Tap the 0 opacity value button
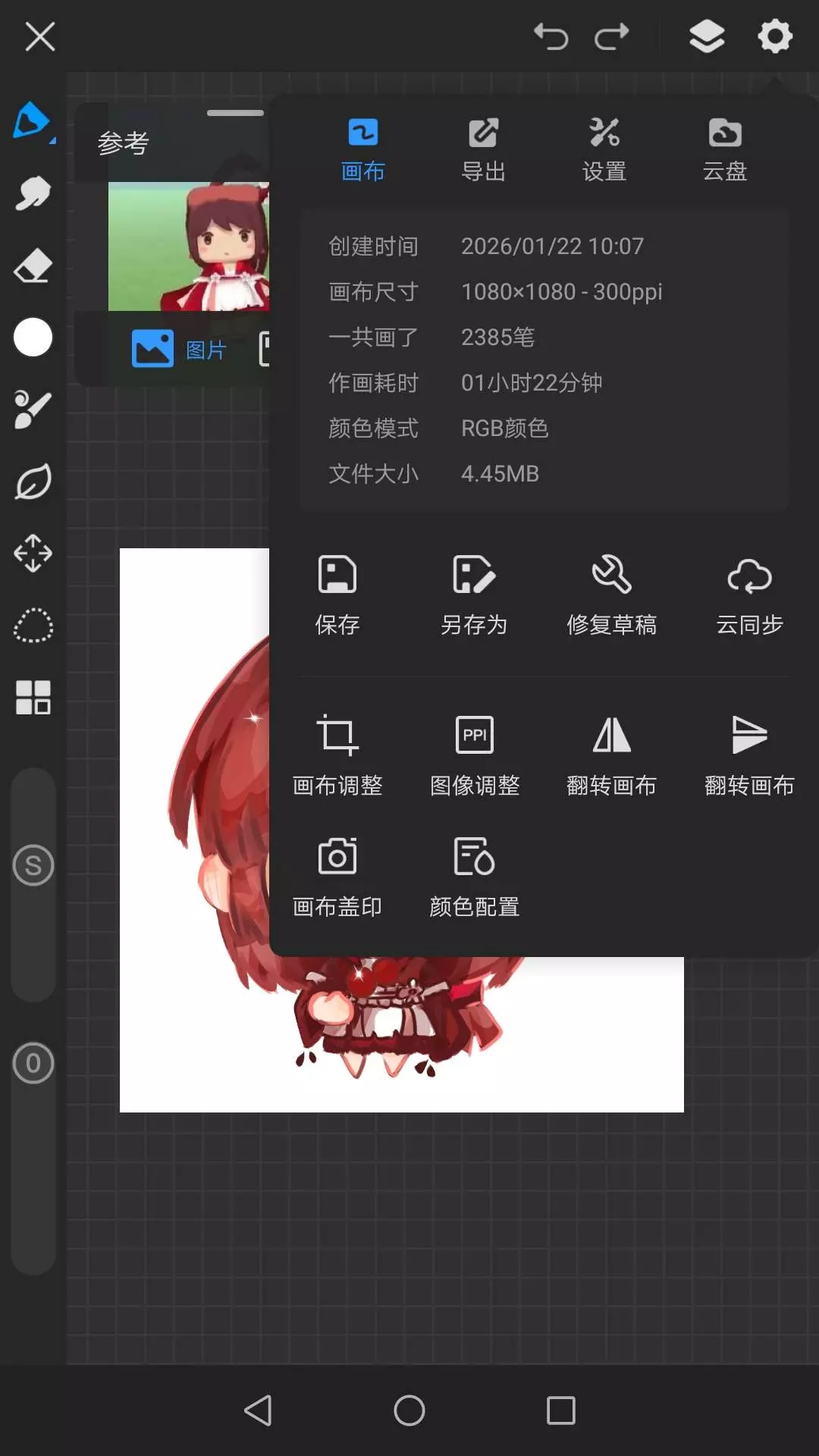The image size is (819, 1456). (x=33, y=1063)
